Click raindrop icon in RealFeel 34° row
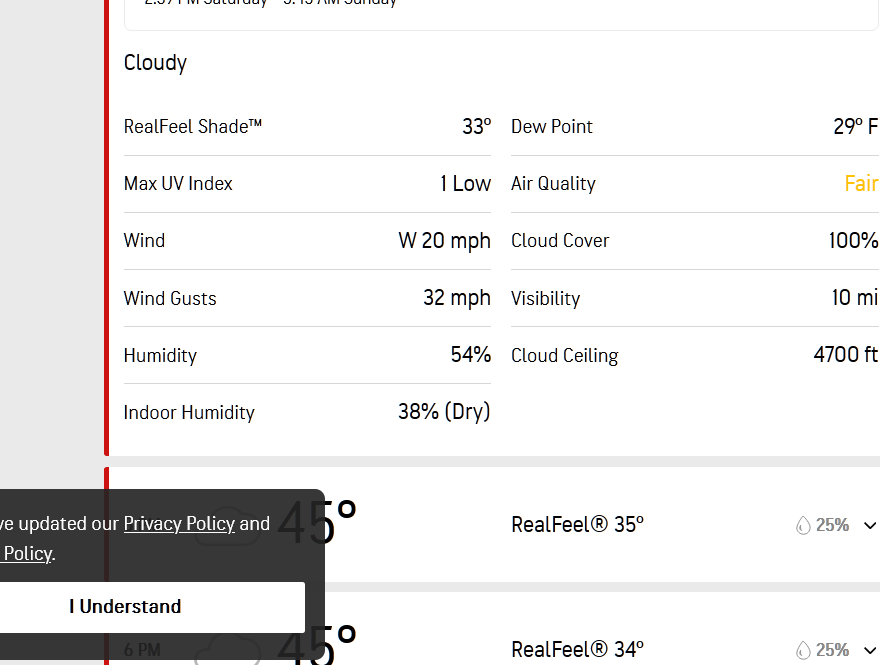This screenshot has height=665, width=880. [803, 650]
